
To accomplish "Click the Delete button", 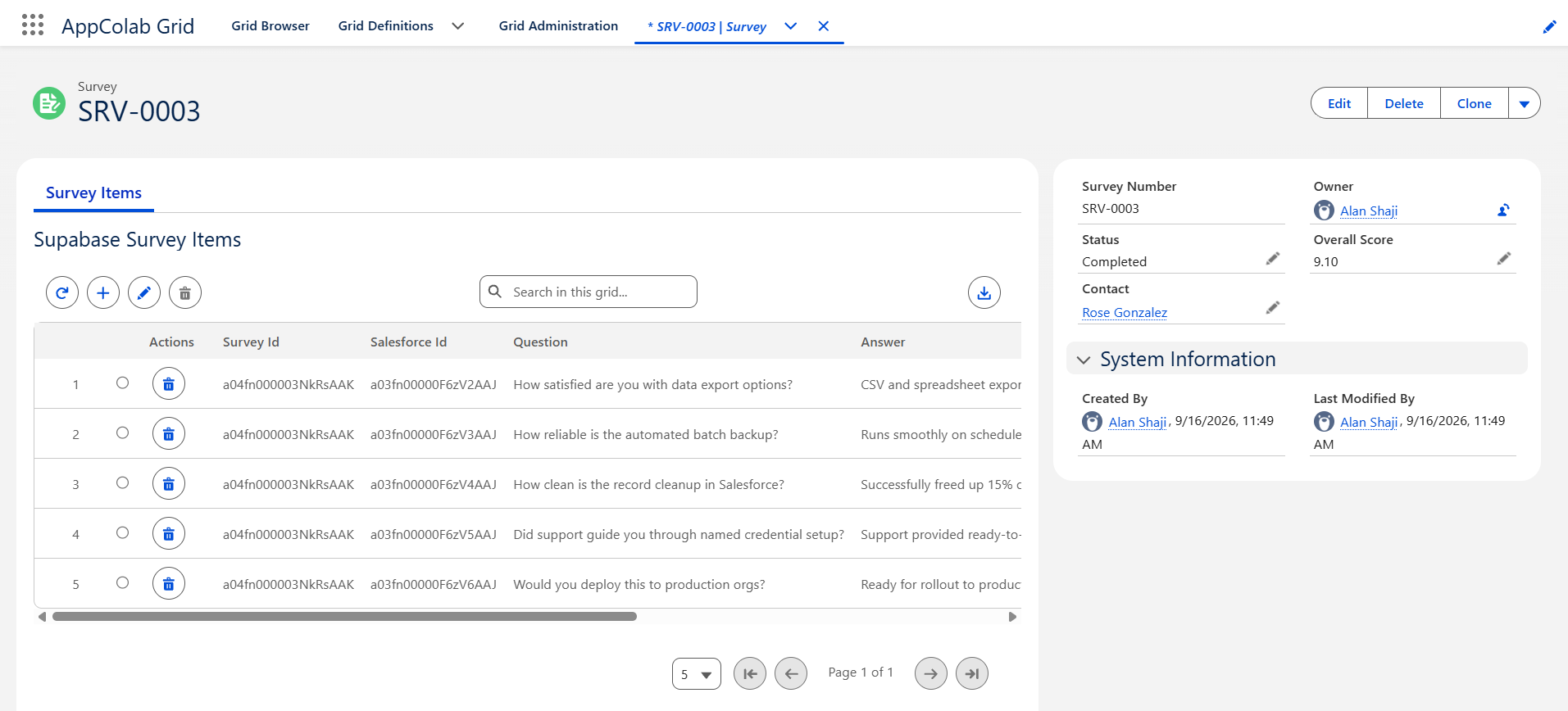I will pos(1404,103).
